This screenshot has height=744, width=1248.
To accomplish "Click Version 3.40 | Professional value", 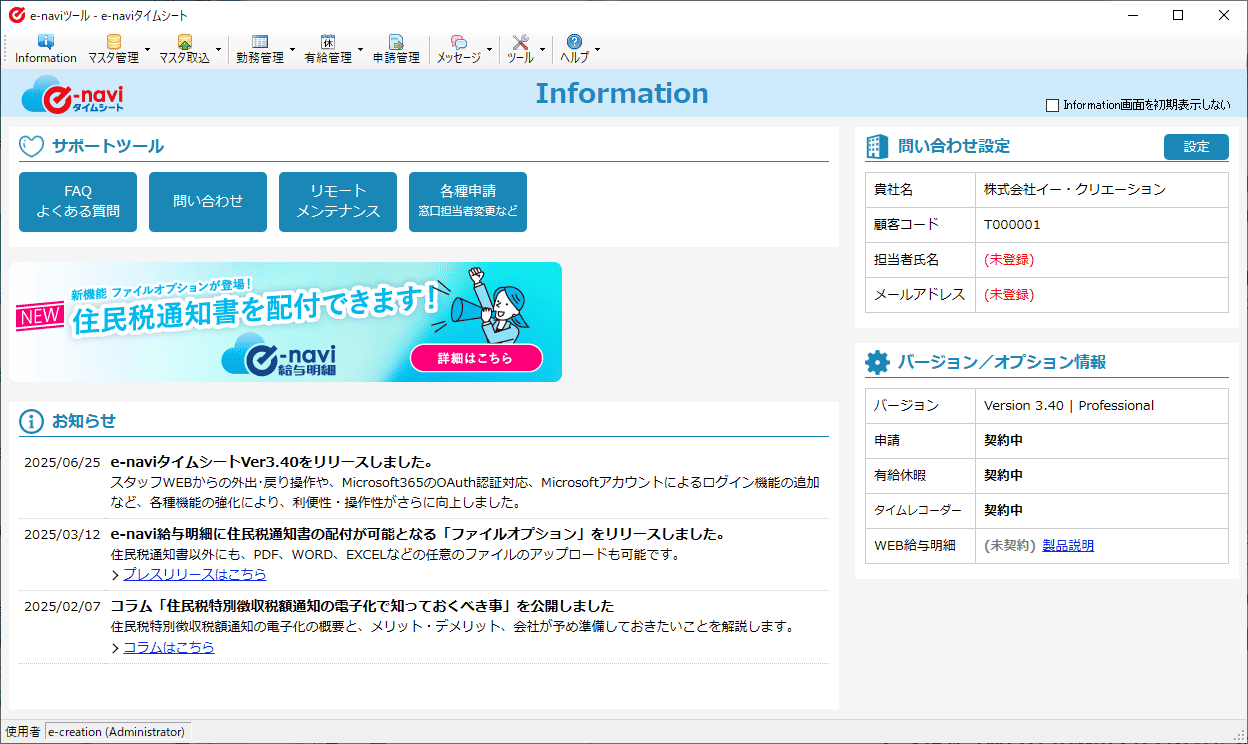I will [x=1069, y=406].
